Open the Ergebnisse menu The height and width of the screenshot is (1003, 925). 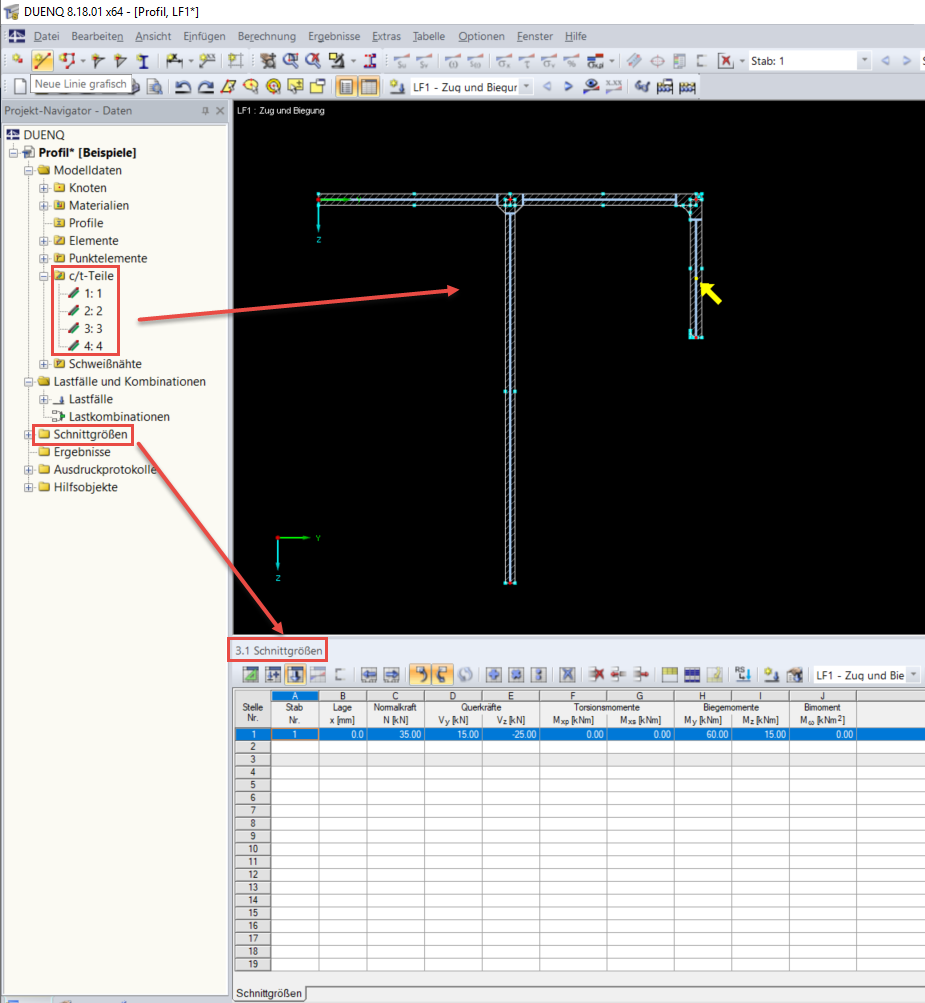tap(334, 36)
